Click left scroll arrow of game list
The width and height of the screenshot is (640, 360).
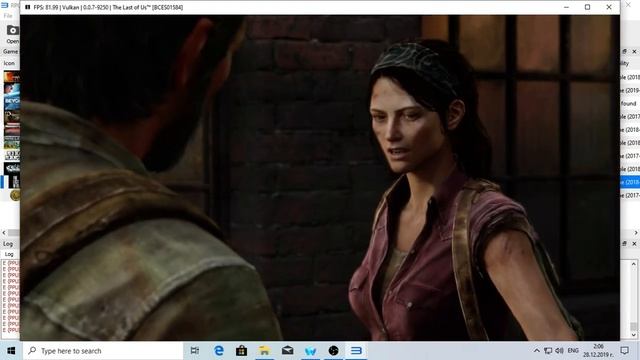coord(4,232)
